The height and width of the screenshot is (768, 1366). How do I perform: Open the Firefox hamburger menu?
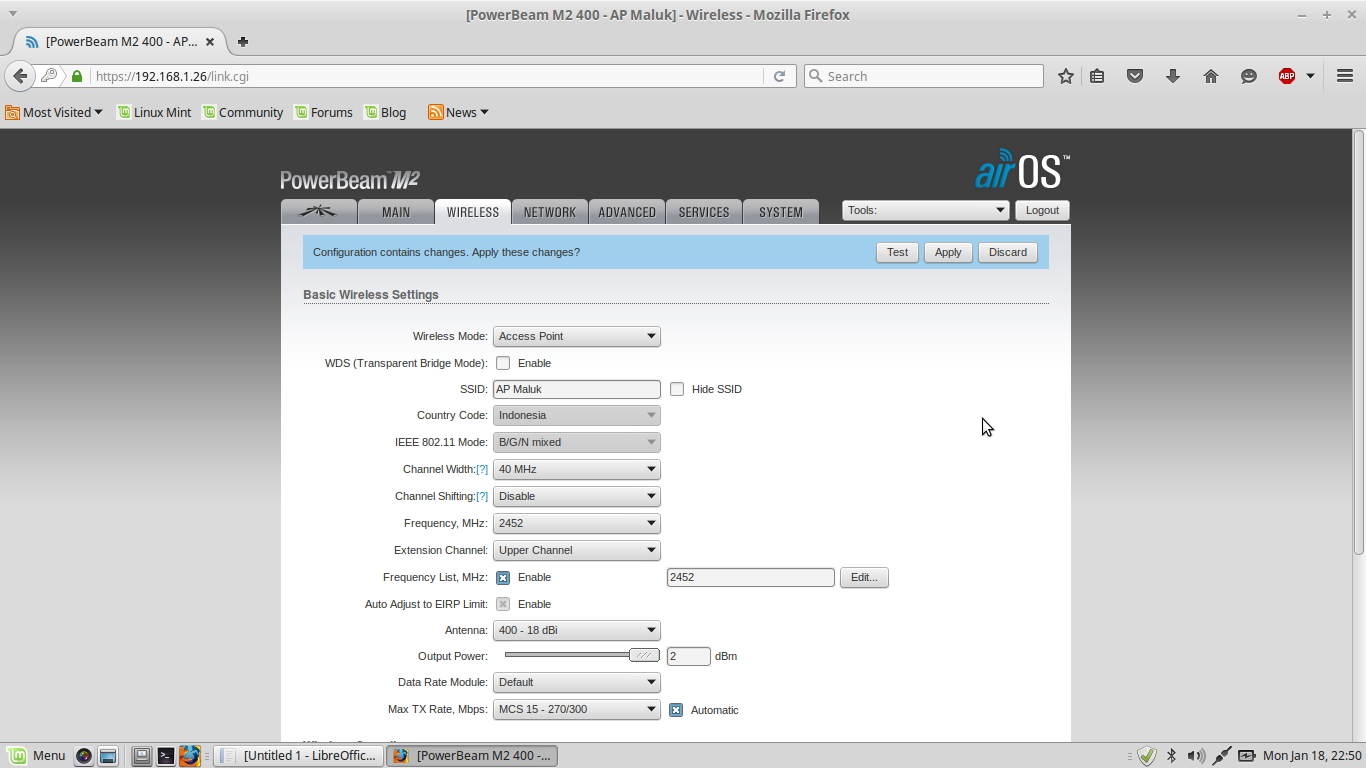pyautogui.click(x=1345, y=76)
